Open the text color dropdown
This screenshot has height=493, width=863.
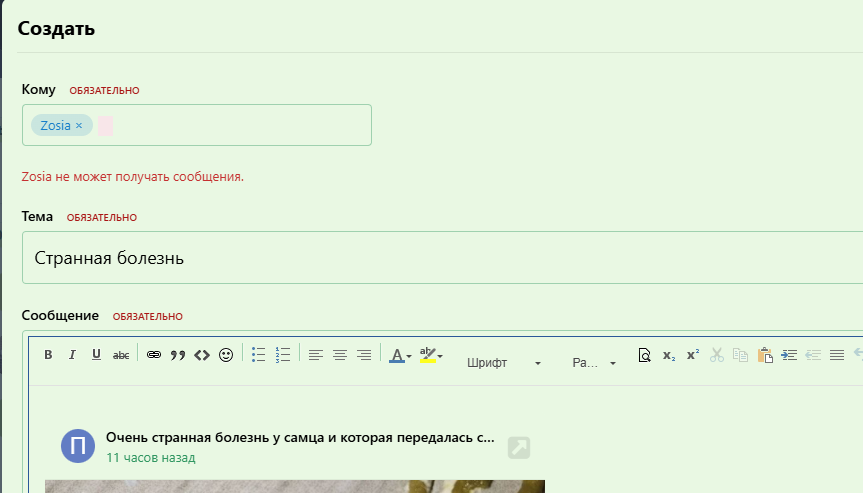coord(400,355)
